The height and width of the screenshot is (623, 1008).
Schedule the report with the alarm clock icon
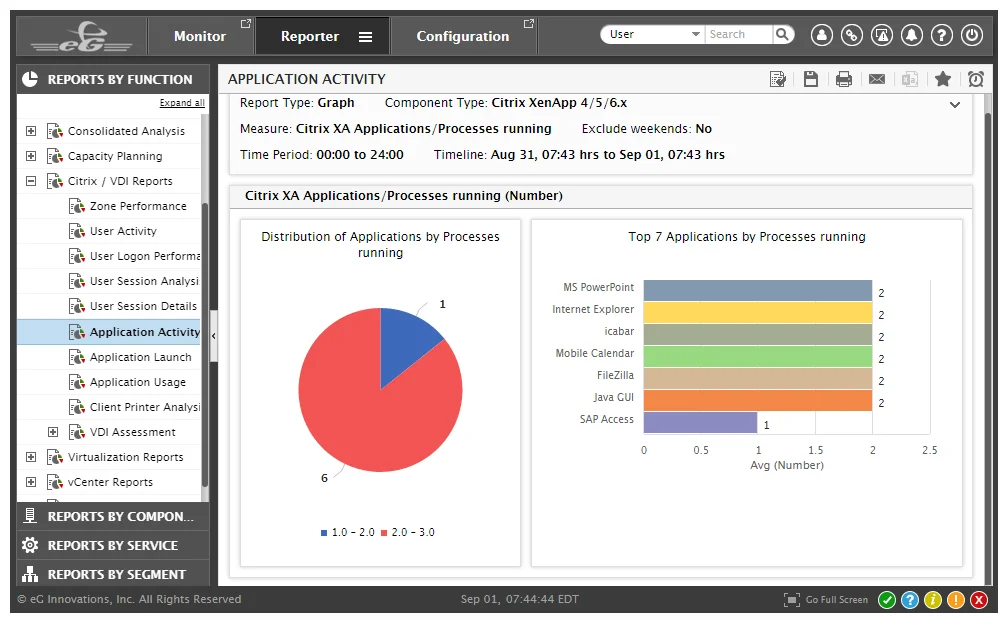(x=976, y=79)
